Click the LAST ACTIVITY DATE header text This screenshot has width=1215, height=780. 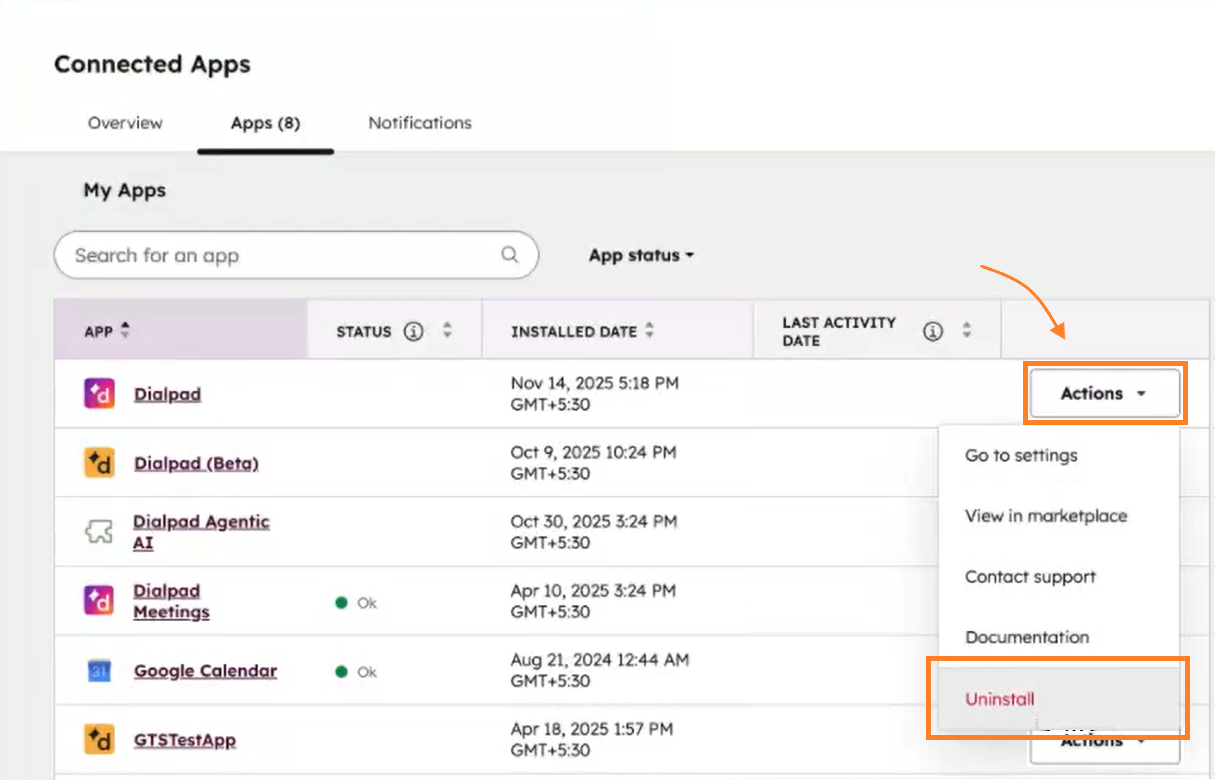[839, 331]
